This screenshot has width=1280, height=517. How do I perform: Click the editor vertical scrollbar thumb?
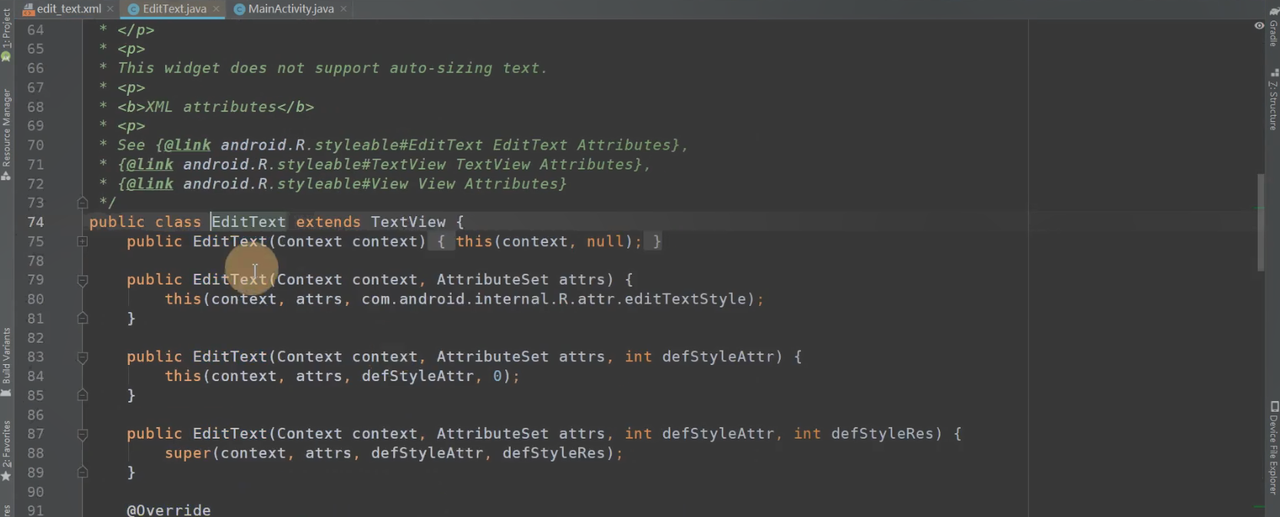click(1260, 222)
